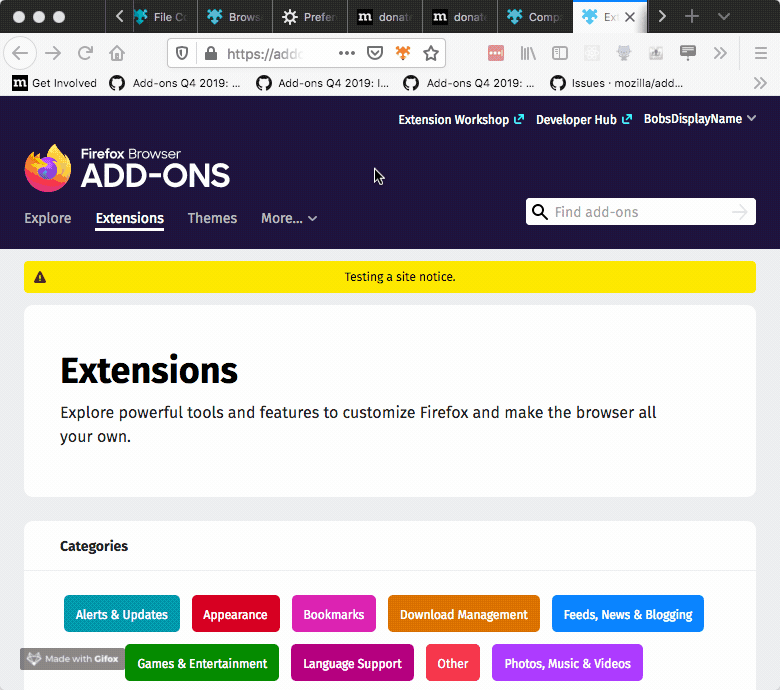The width and height of the screenshot is (780, 690).
Task: Open Get Involved bookmark
Action: (x=54, y=83)
